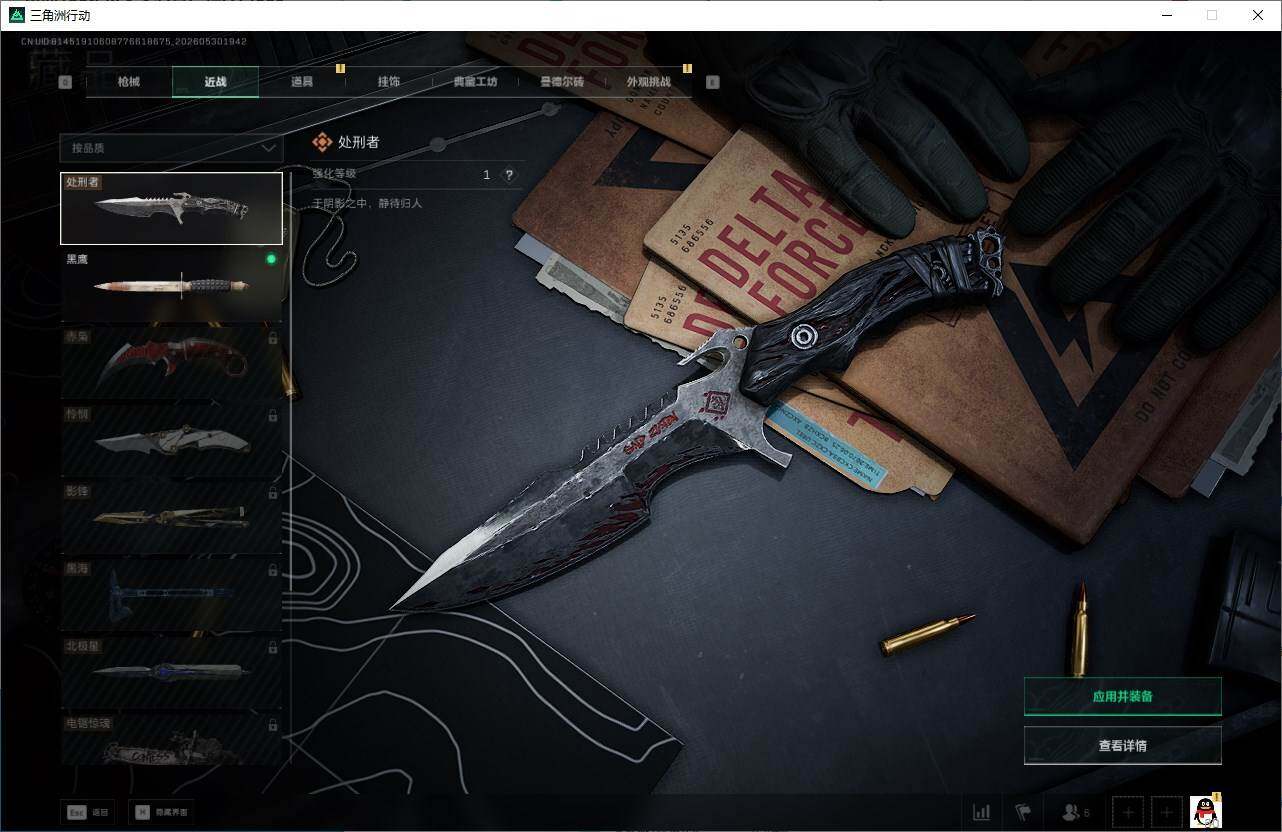Click the 三角洲行动 title bar app icon

click(x=16, y=15)
